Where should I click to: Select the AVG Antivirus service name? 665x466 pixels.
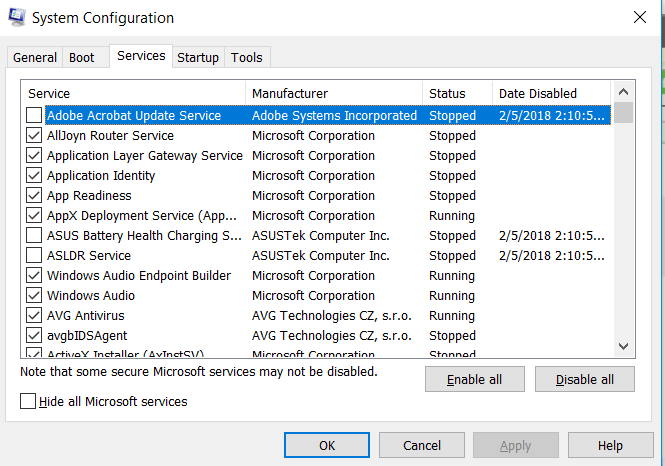(86, 315)
